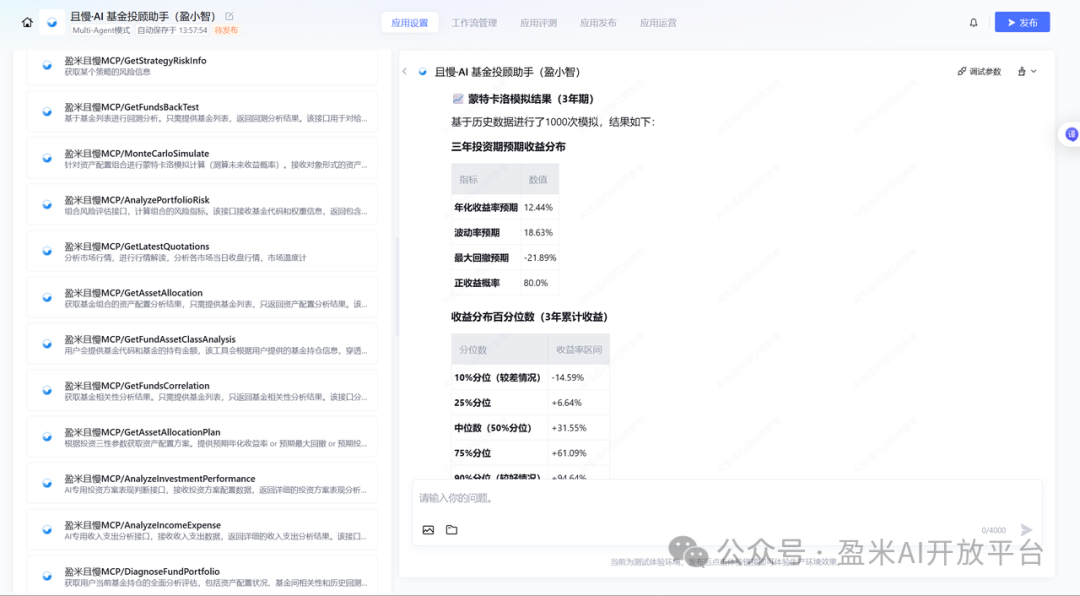Switch to the 工作流管理 tab
This screenshot has height=596, width=1080.
point(475,21)
